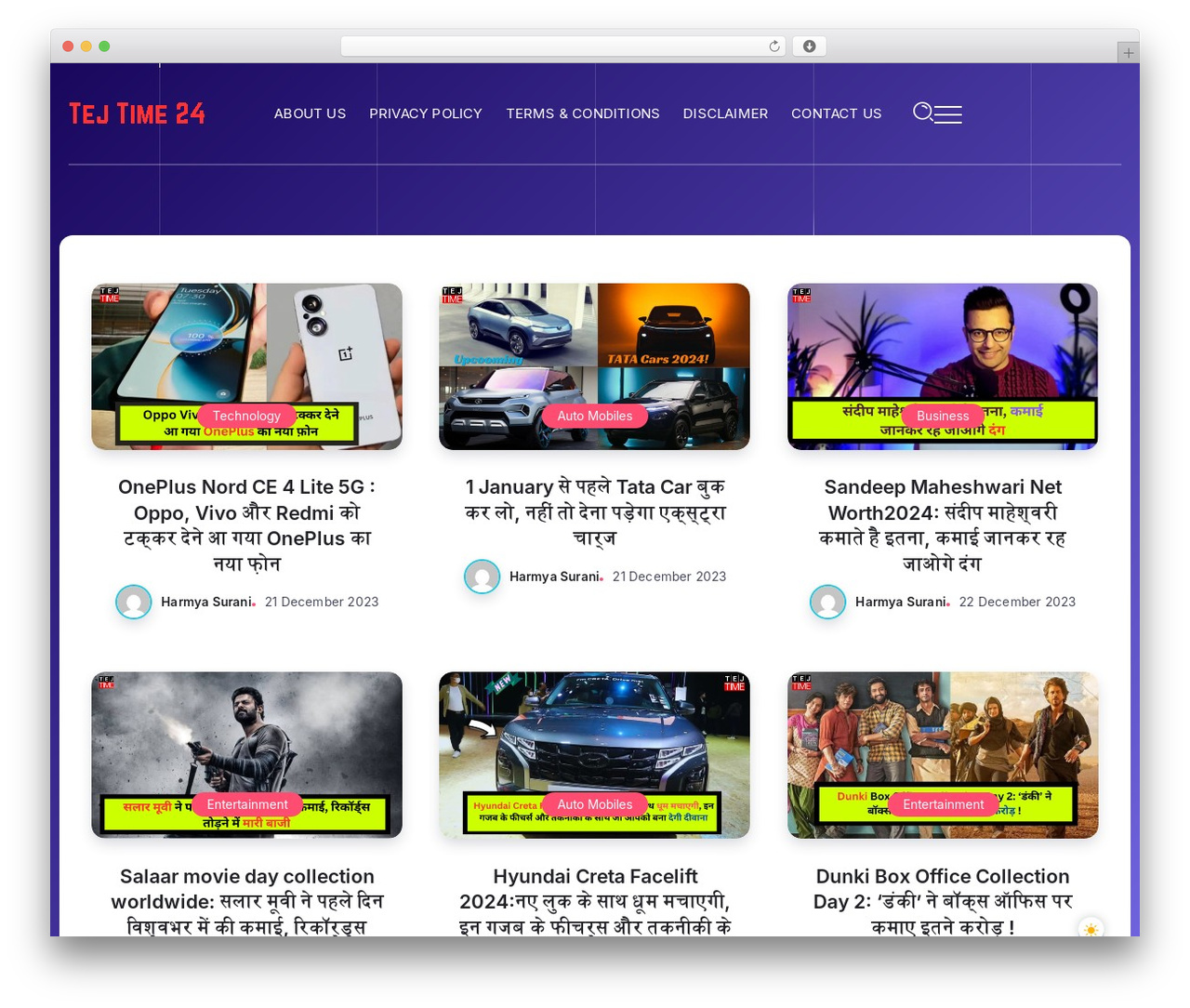The width and height of the screenshot is (1190, 1008).
Task: Select Entertainment badge on Salaar image
Action: point(247,804)
